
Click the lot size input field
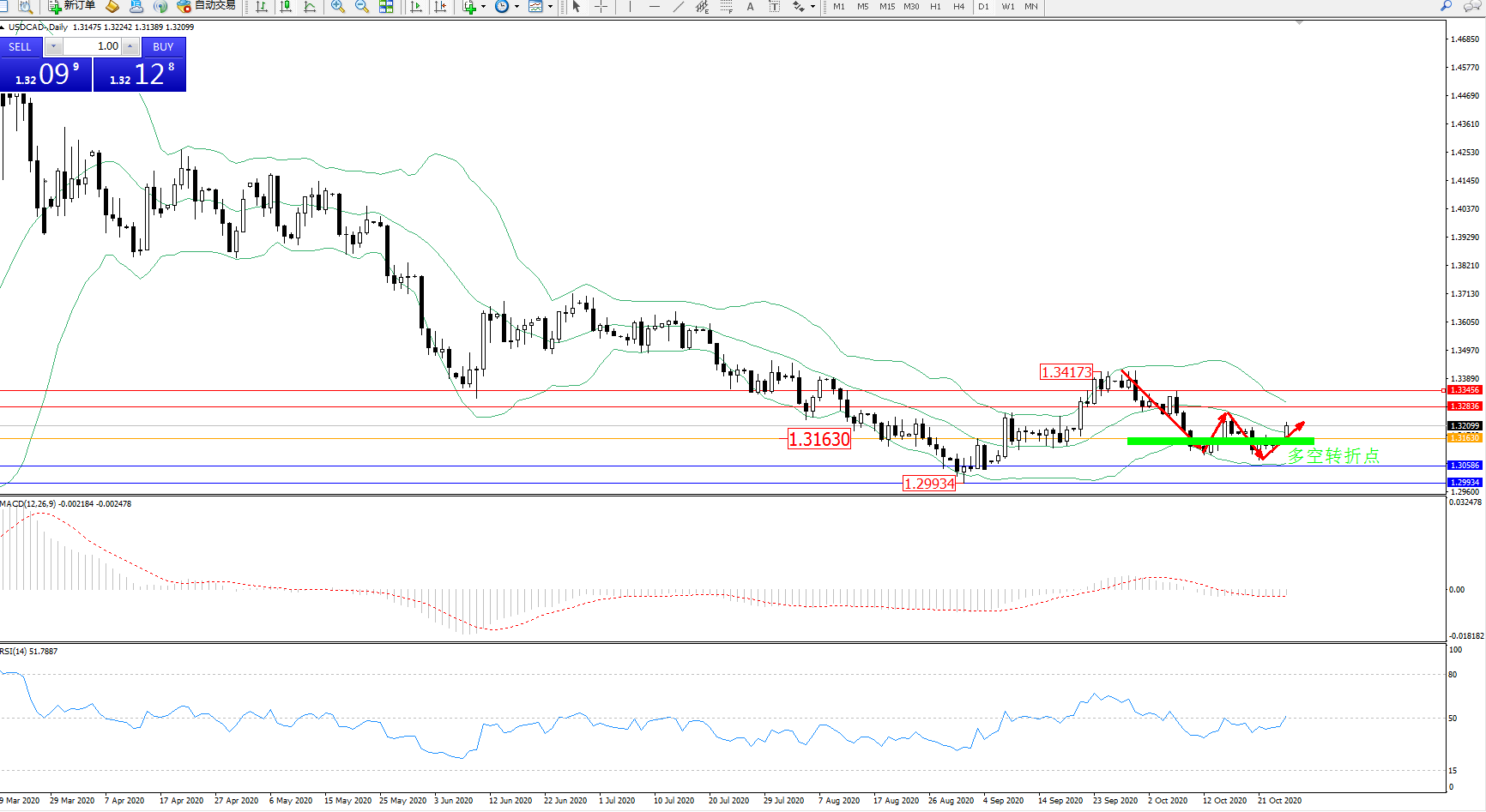93,46
